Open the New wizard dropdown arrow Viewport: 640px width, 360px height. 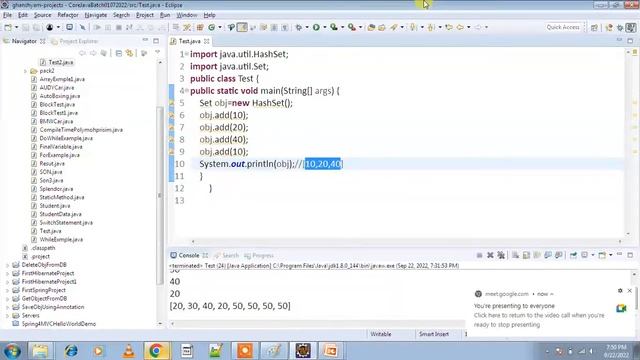tap(16, 27)
